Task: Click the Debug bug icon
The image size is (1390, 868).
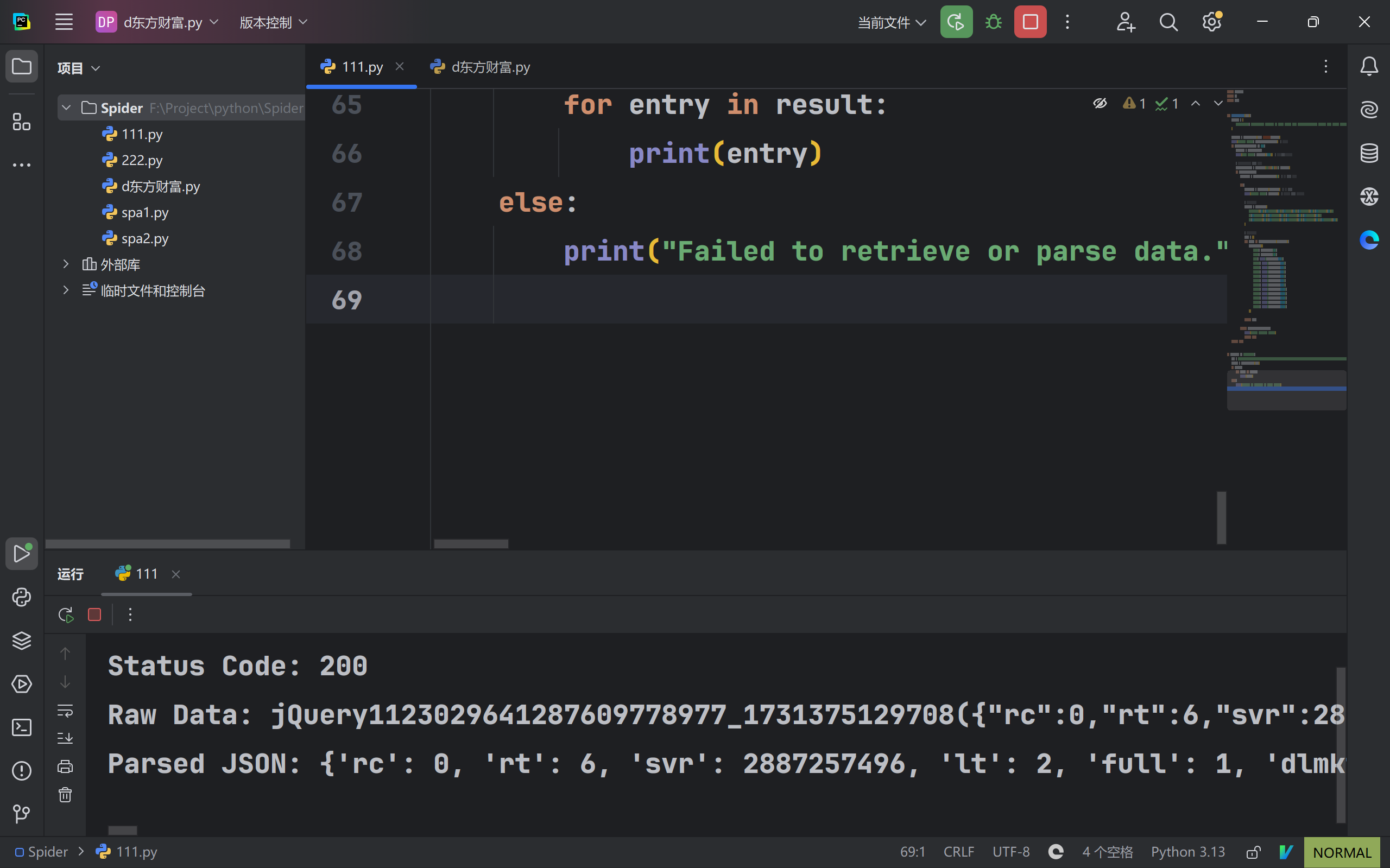Action: tap(993, 22)
